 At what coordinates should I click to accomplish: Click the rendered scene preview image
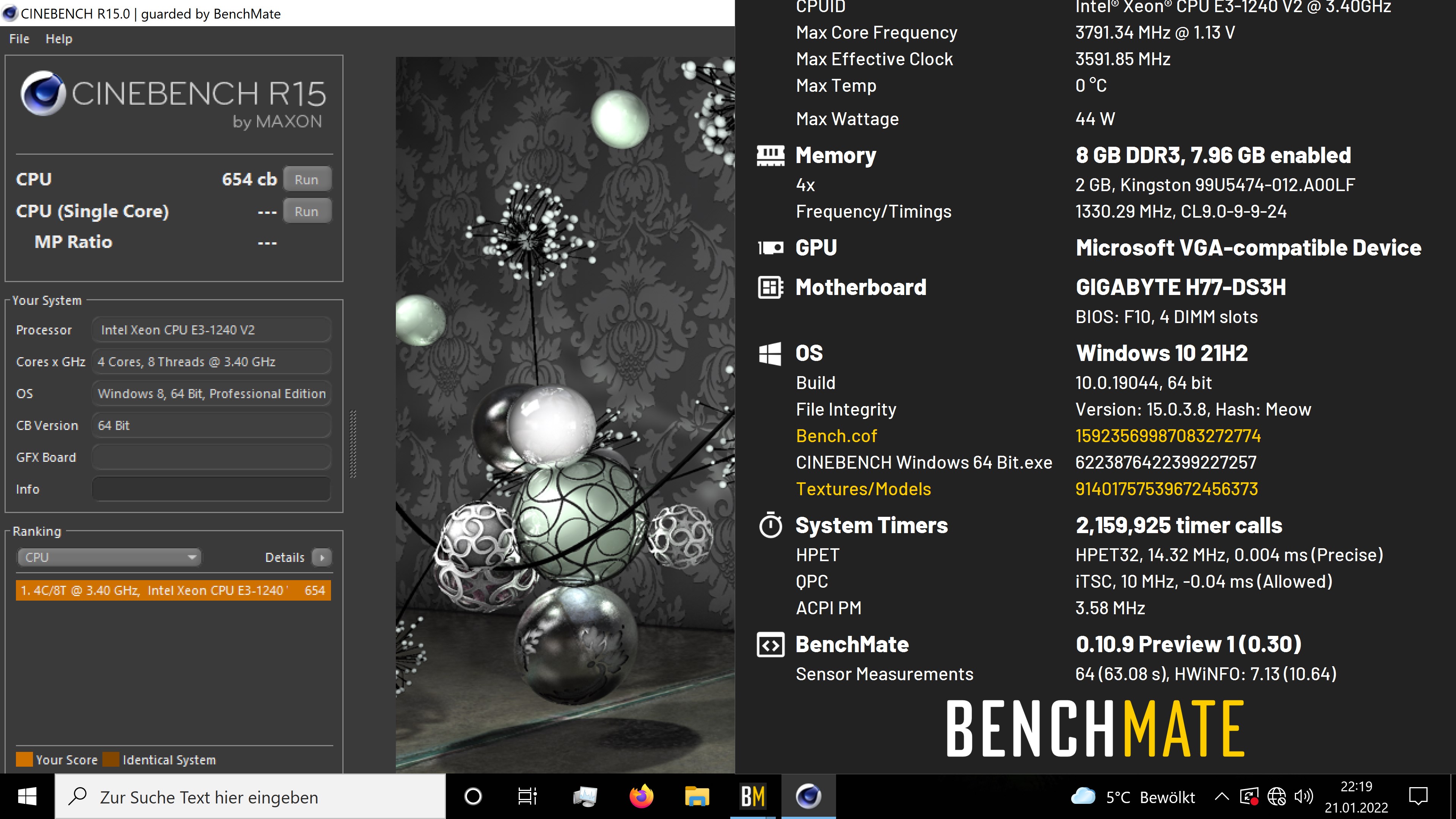(565, 414)
